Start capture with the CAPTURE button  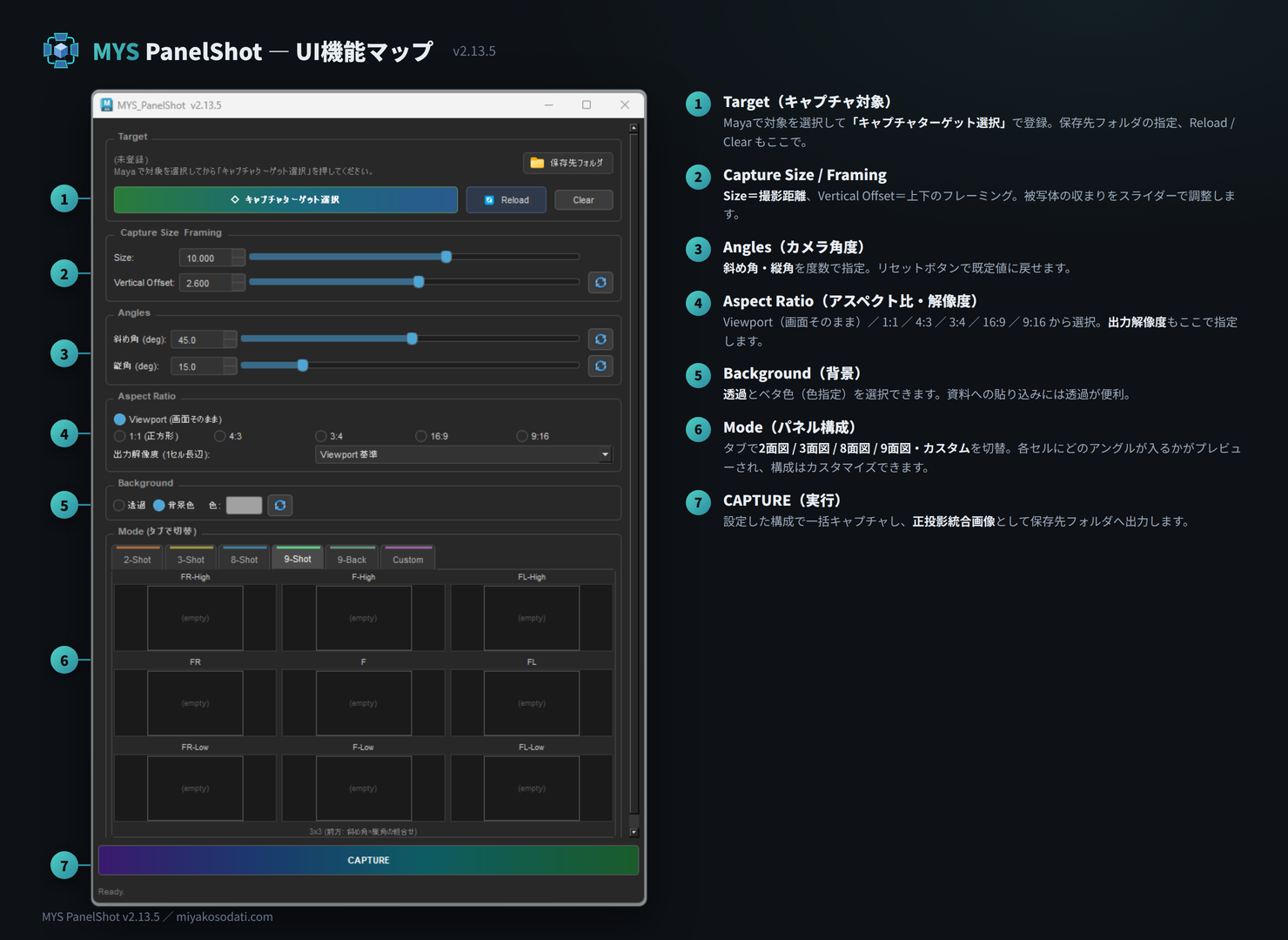pos(369,860)
